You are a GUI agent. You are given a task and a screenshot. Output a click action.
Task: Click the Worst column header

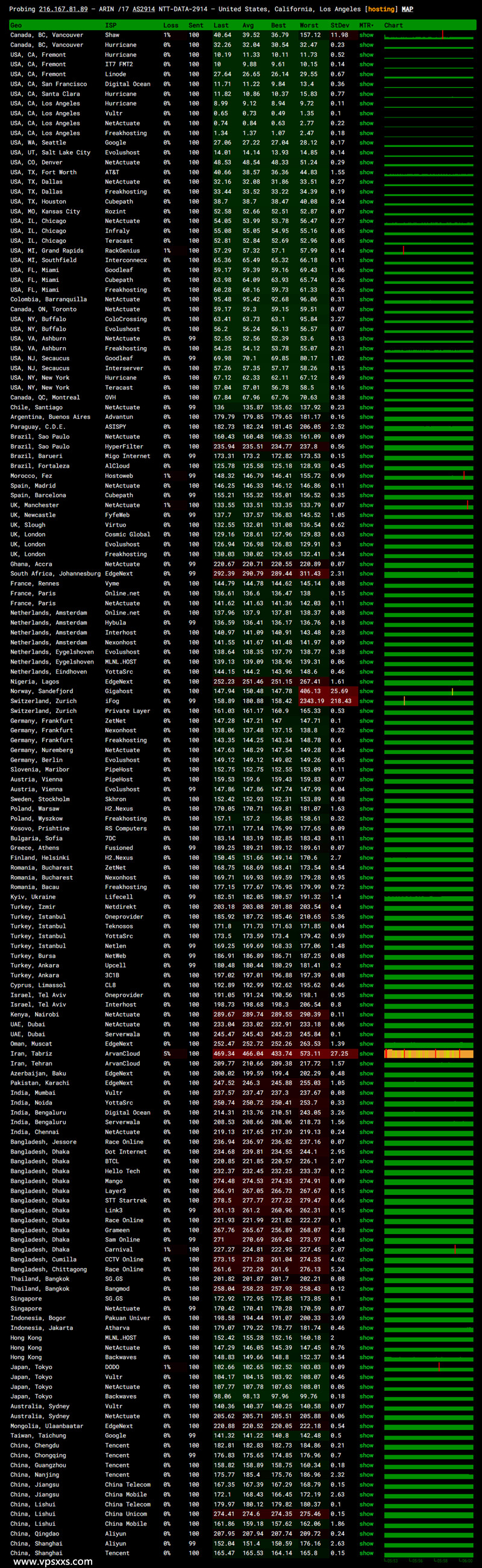pos(308,25)
